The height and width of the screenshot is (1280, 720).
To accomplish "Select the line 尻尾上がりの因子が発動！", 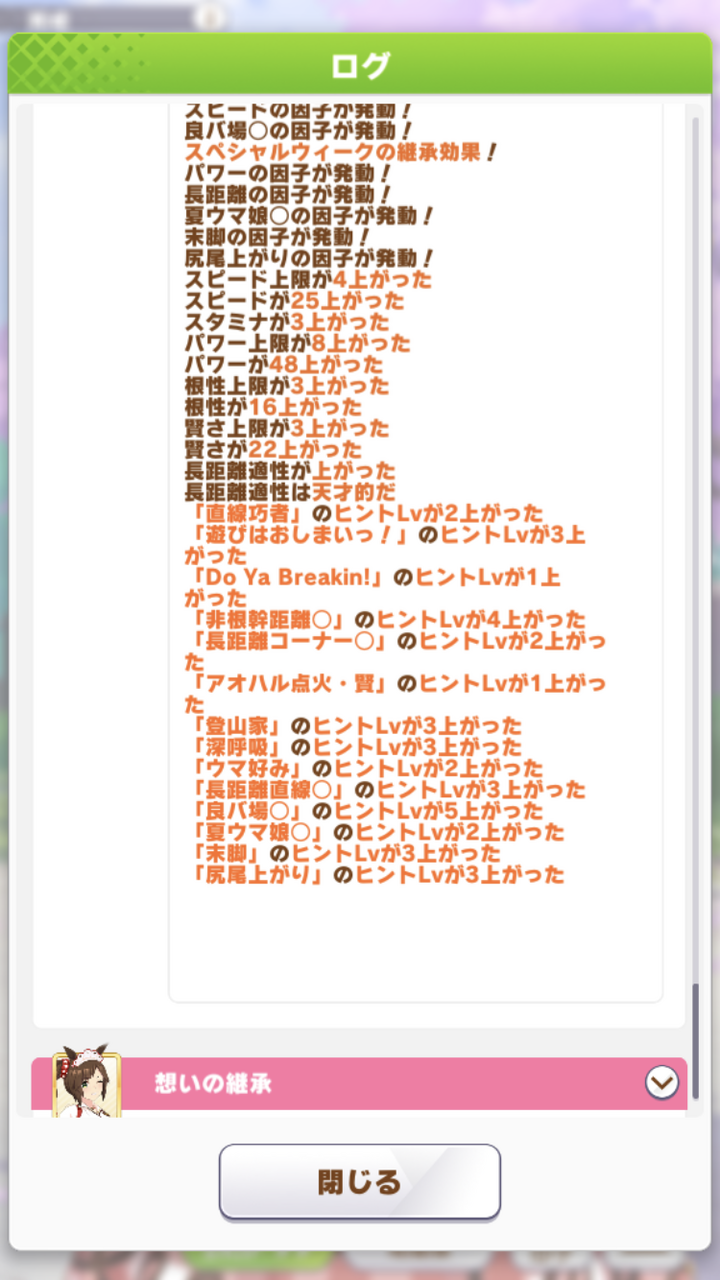I will tap(309, 258).
